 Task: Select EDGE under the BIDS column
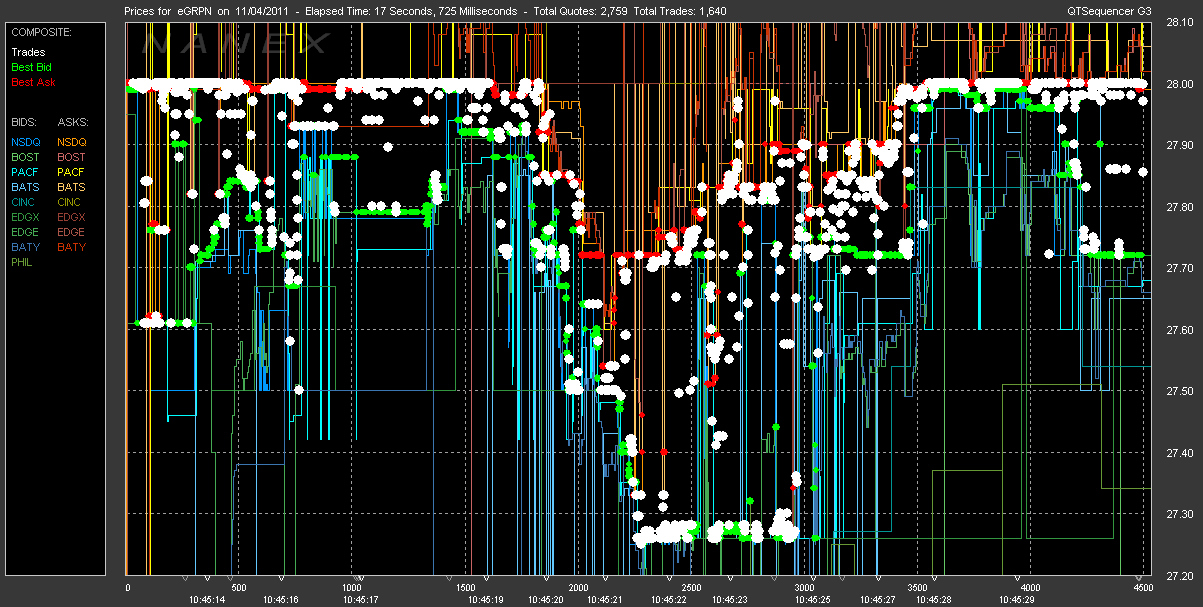click(25, 232)
